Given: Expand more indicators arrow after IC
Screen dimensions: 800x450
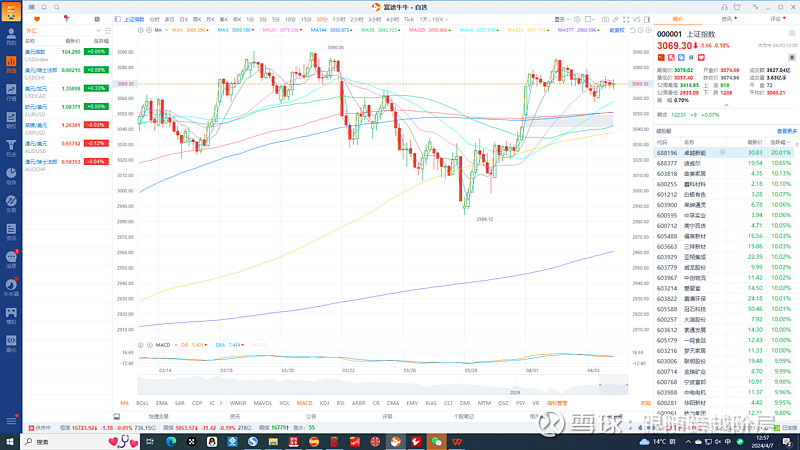Looking at the screenshot, I should pos(221,403).
